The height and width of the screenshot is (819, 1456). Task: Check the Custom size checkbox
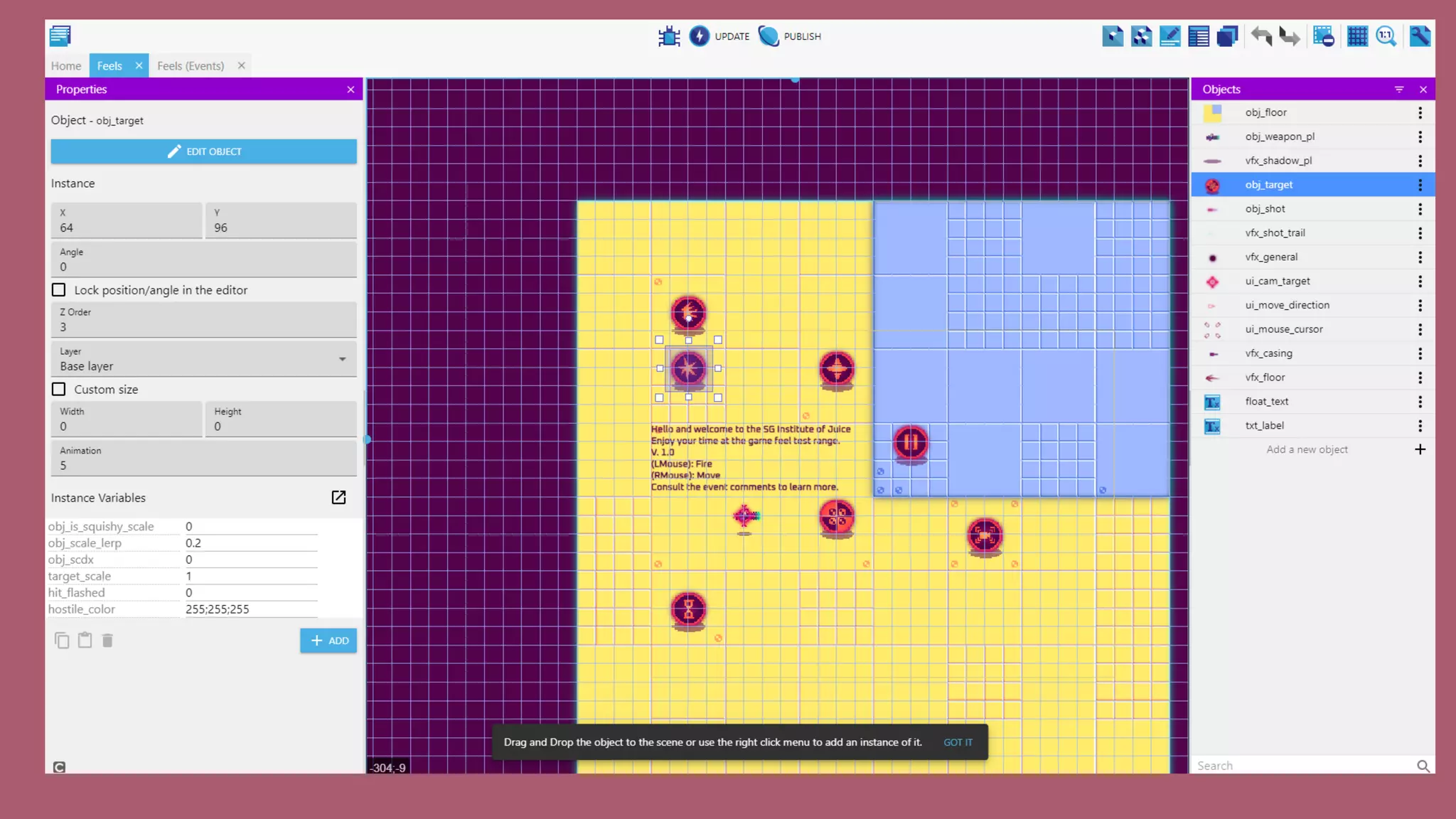coord(59,390)
